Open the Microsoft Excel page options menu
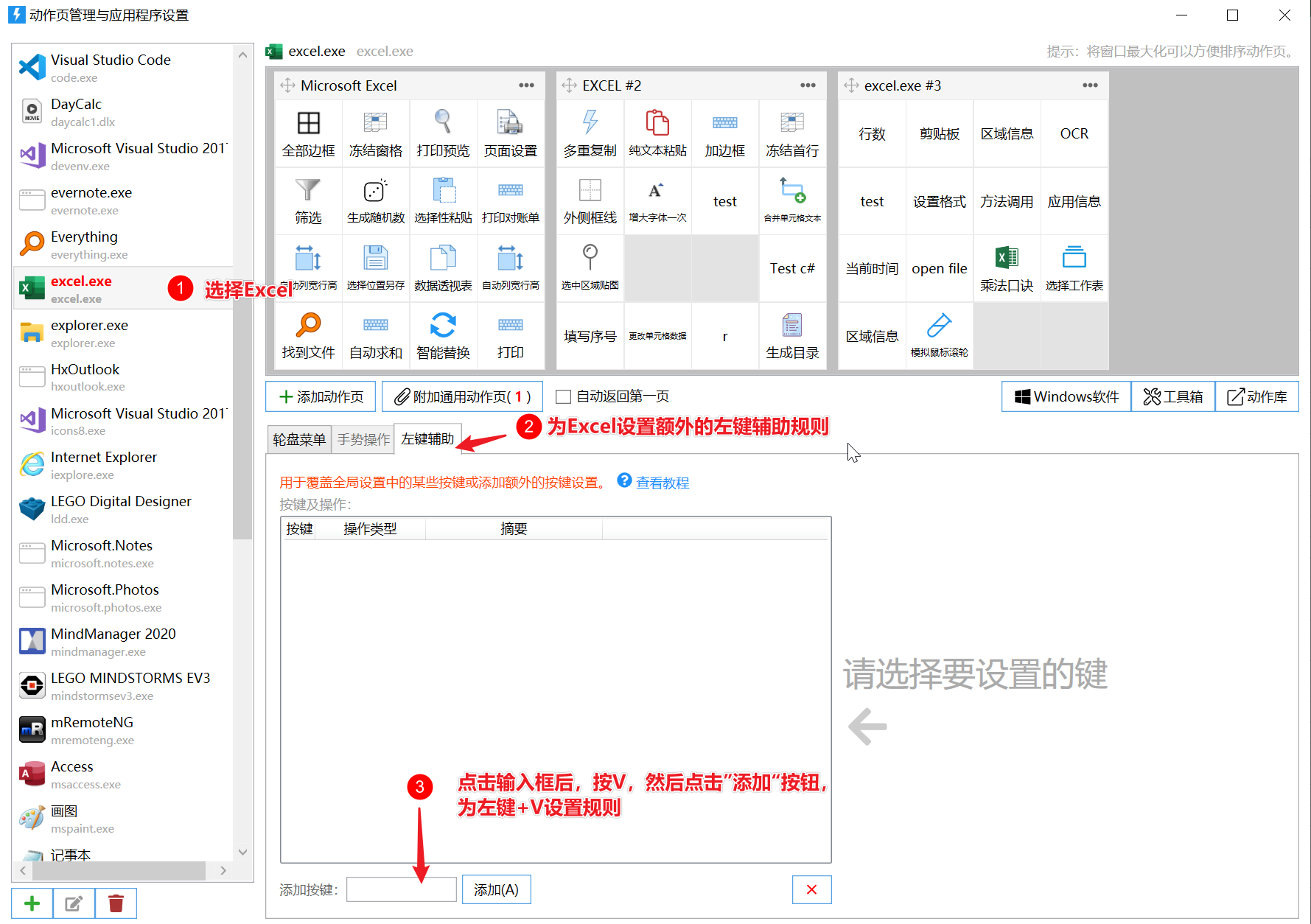This screenshot has width=1311, height=924. (526, 85)
